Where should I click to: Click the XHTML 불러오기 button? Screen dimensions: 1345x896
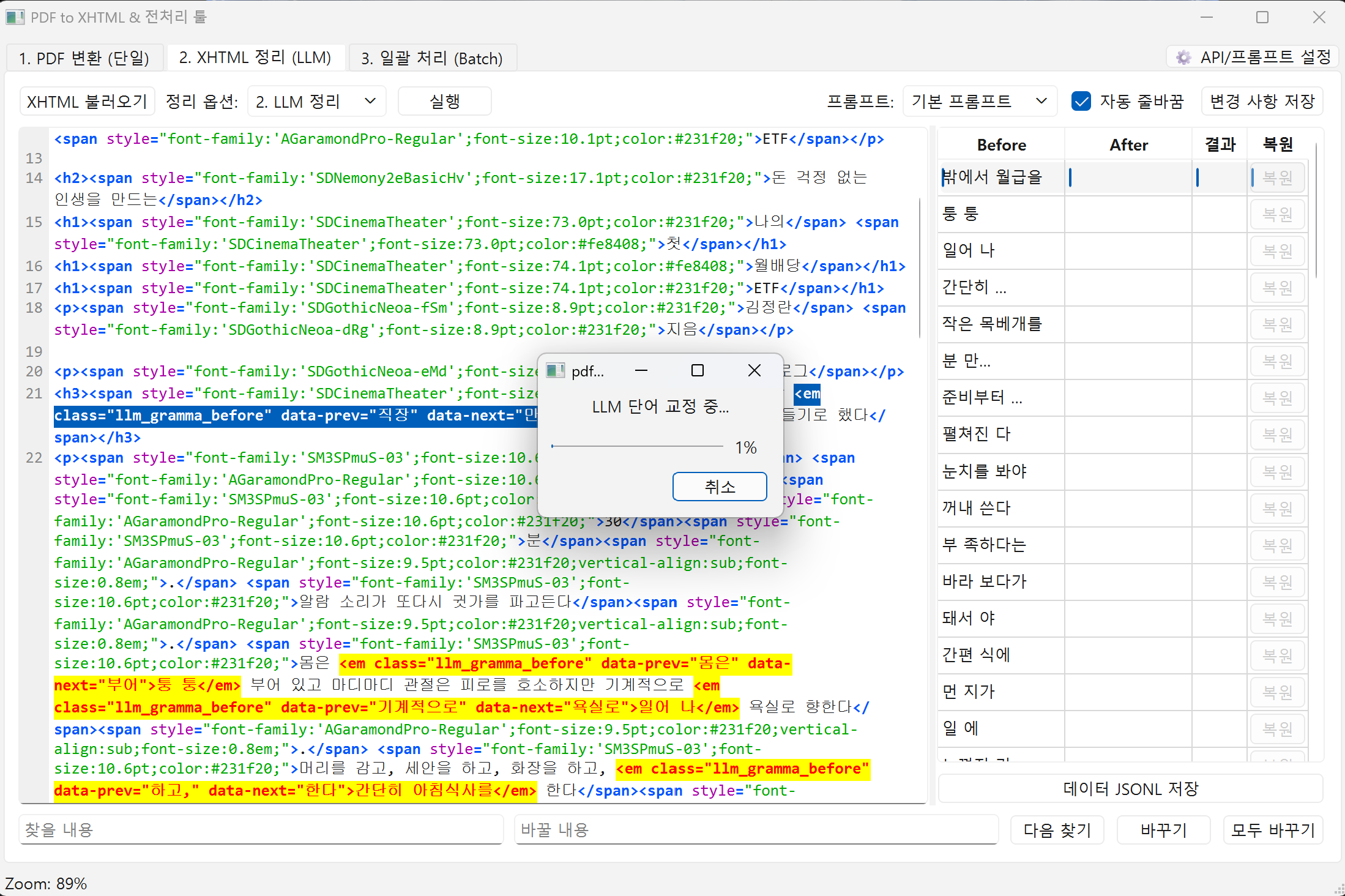[x=87, y=102]
